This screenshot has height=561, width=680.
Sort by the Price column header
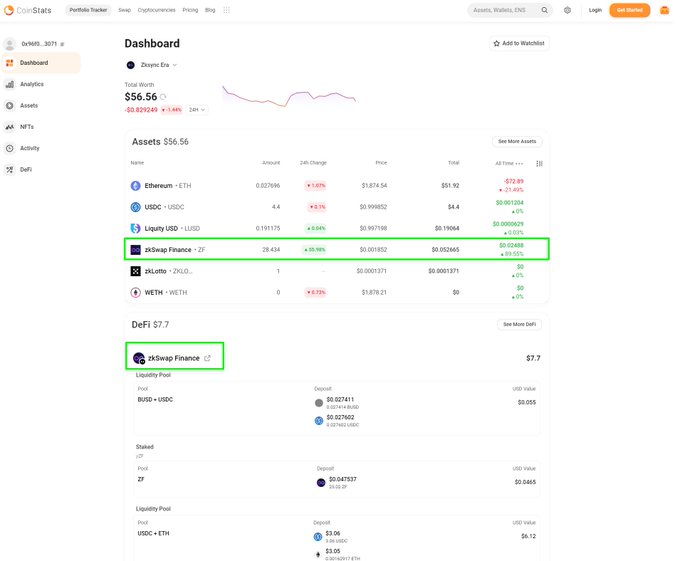[381, 163]
